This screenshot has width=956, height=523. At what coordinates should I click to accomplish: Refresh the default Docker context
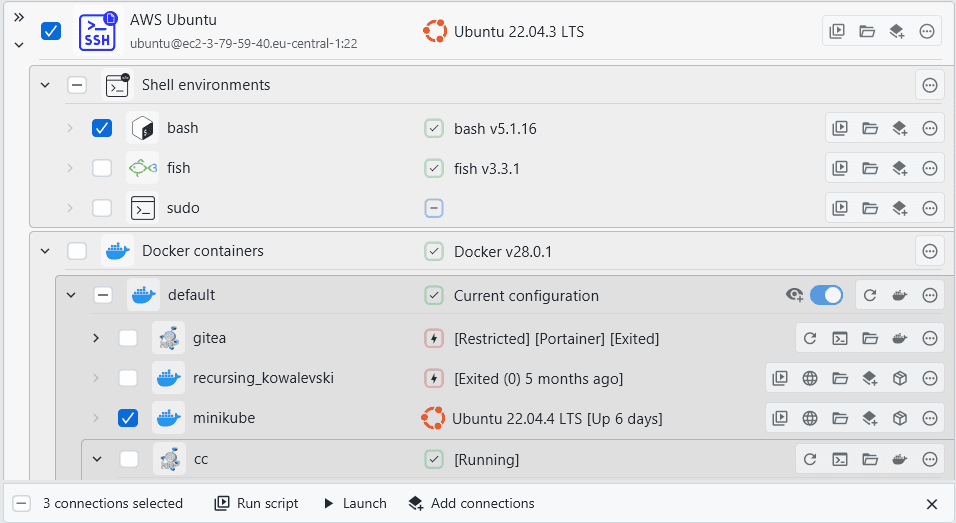click(x=870, y=295)
